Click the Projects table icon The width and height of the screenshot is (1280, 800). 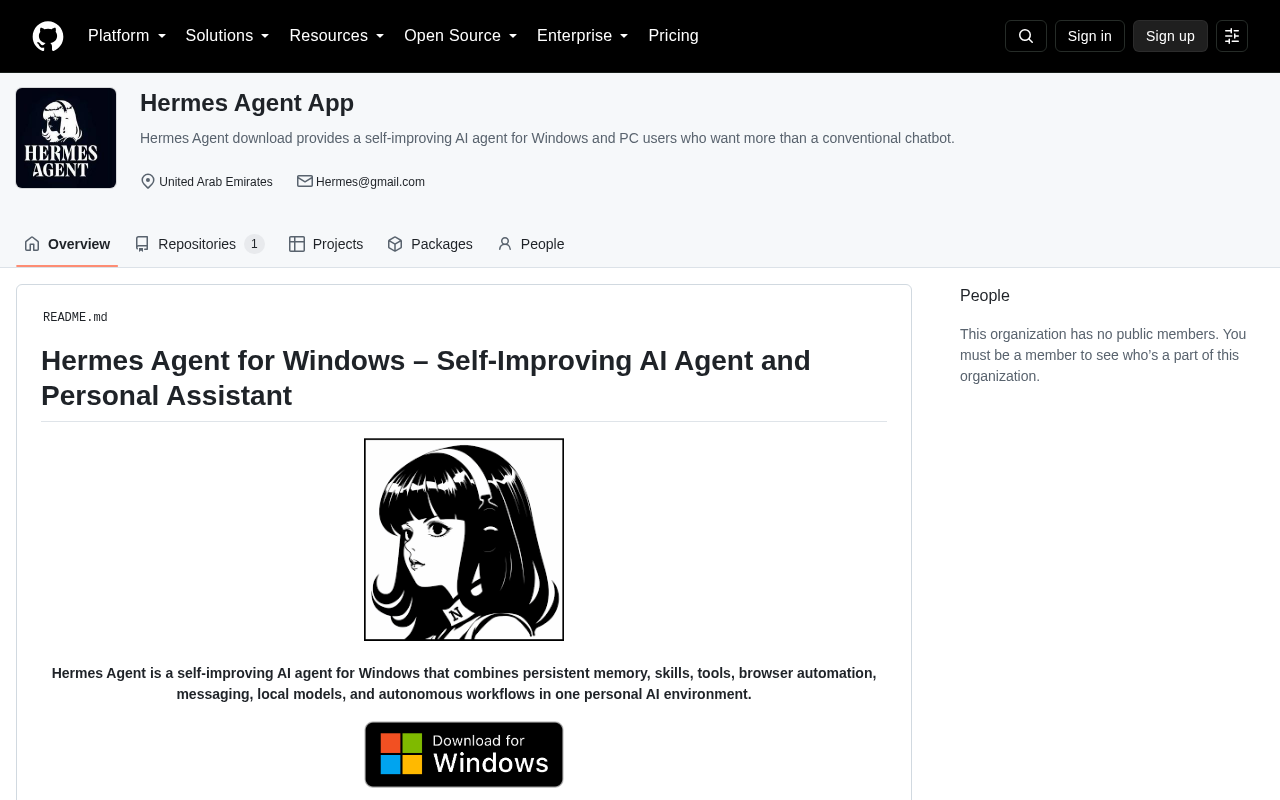[x=297, y=244]
